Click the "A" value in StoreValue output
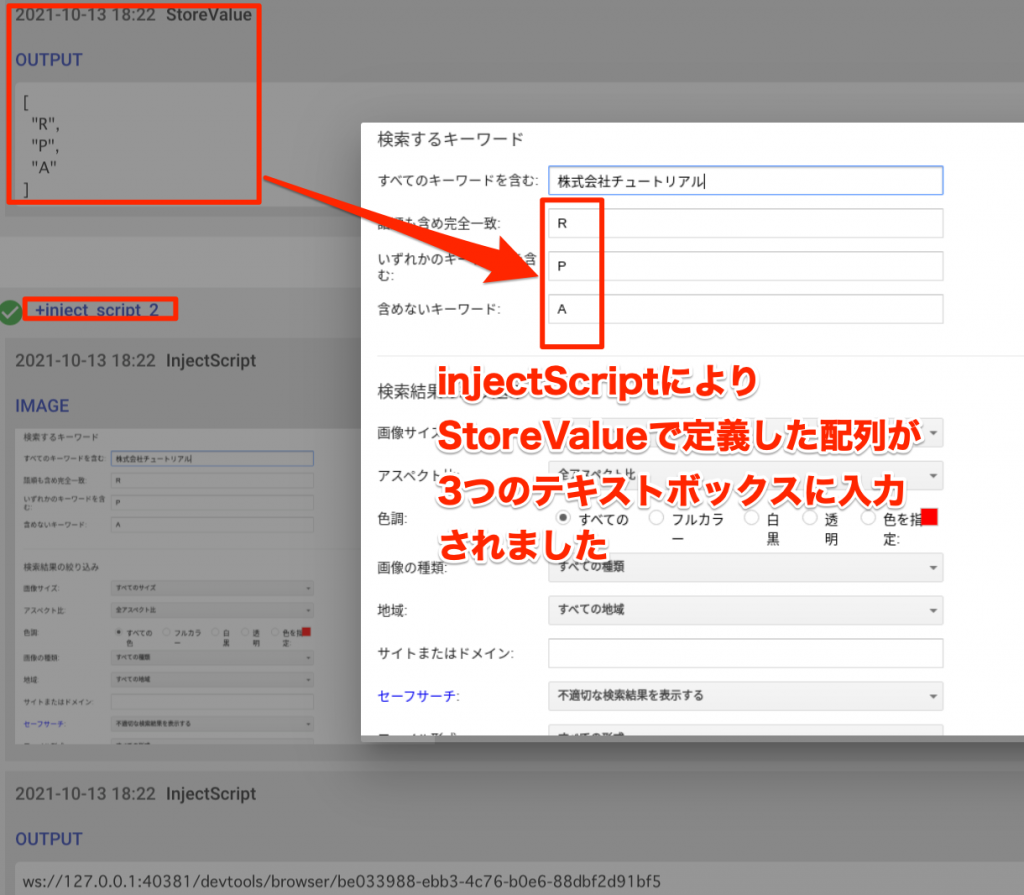The image size is (1024, 895). click(44, 168)
